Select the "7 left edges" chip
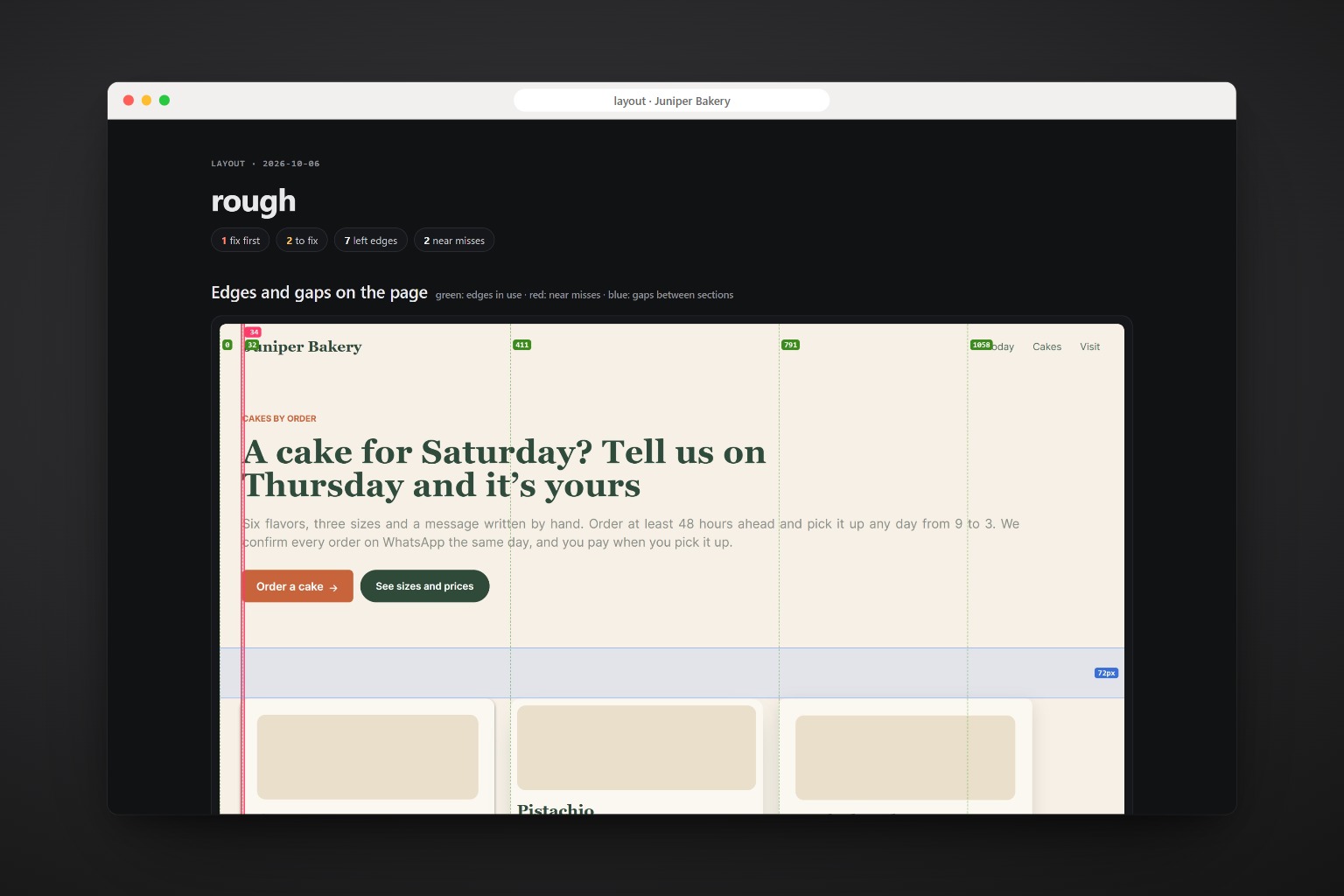 370,240
